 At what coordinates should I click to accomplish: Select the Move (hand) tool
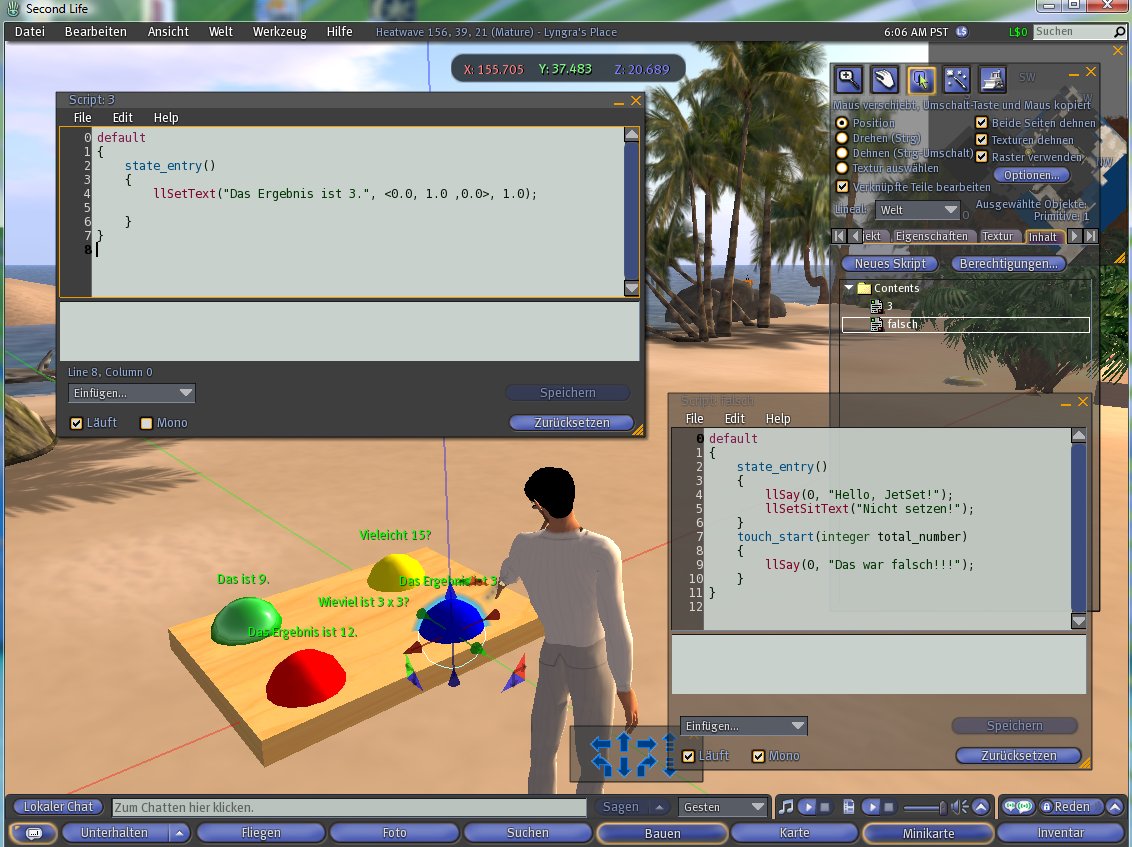tap(884, 79)
